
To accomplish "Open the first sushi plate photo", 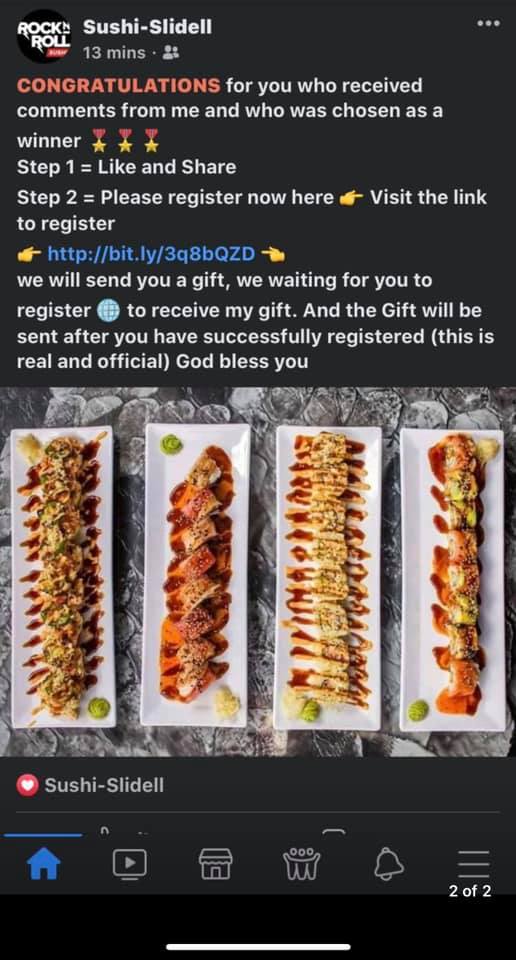I will [x=63, y=577].
